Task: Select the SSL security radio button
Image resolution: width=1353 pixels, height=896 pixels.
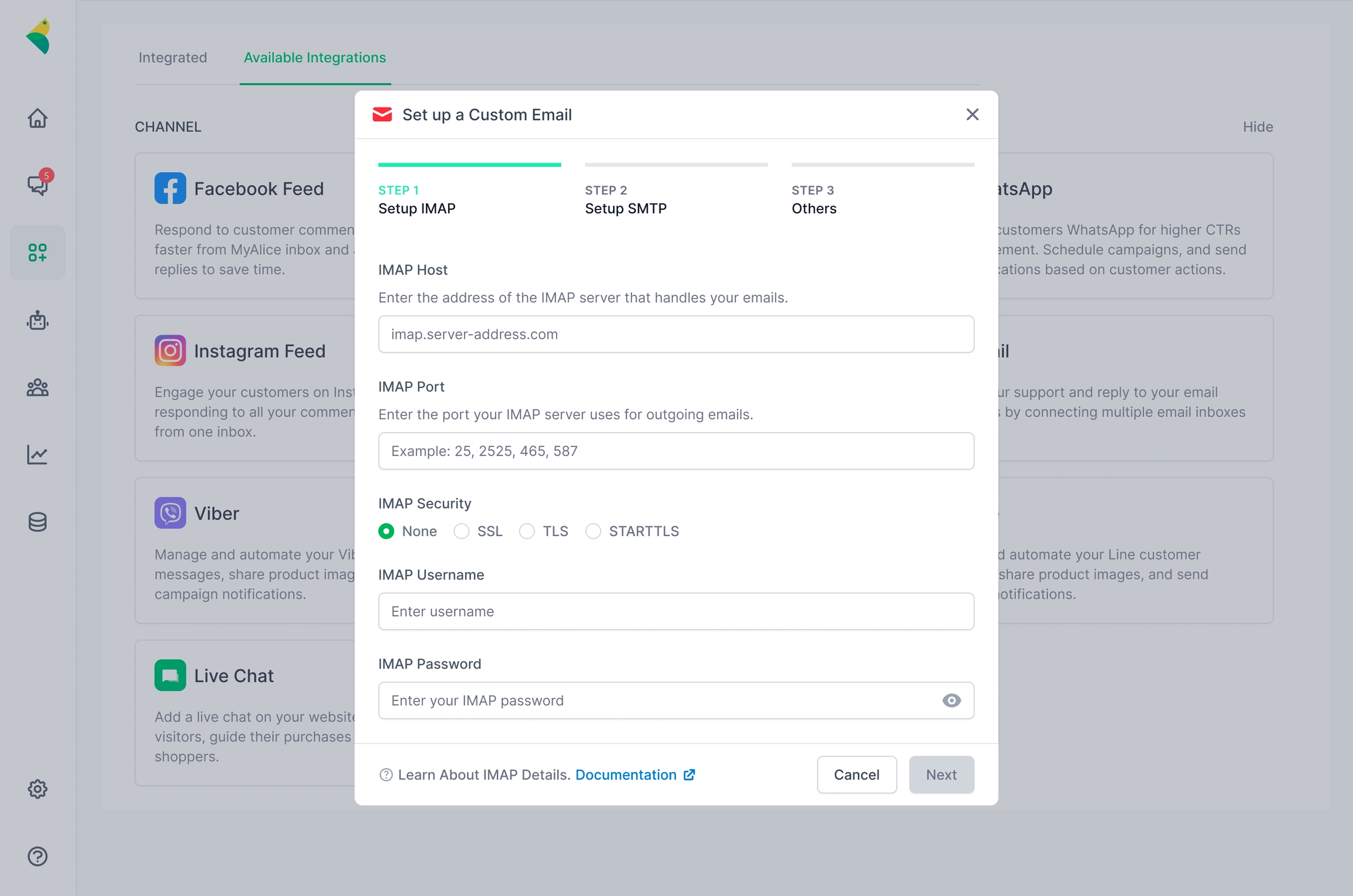Action: pos(462,531)
